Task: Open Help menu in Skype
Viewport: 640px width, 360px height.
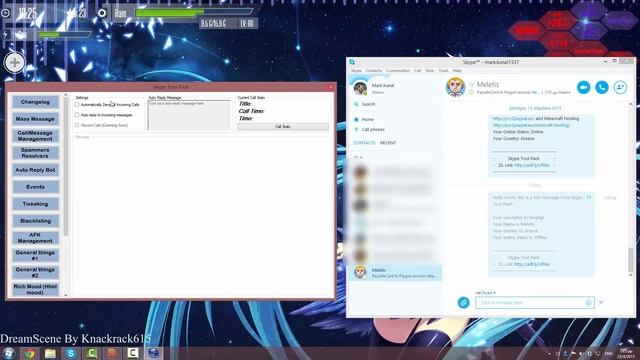Action: (x=457, y=71)
